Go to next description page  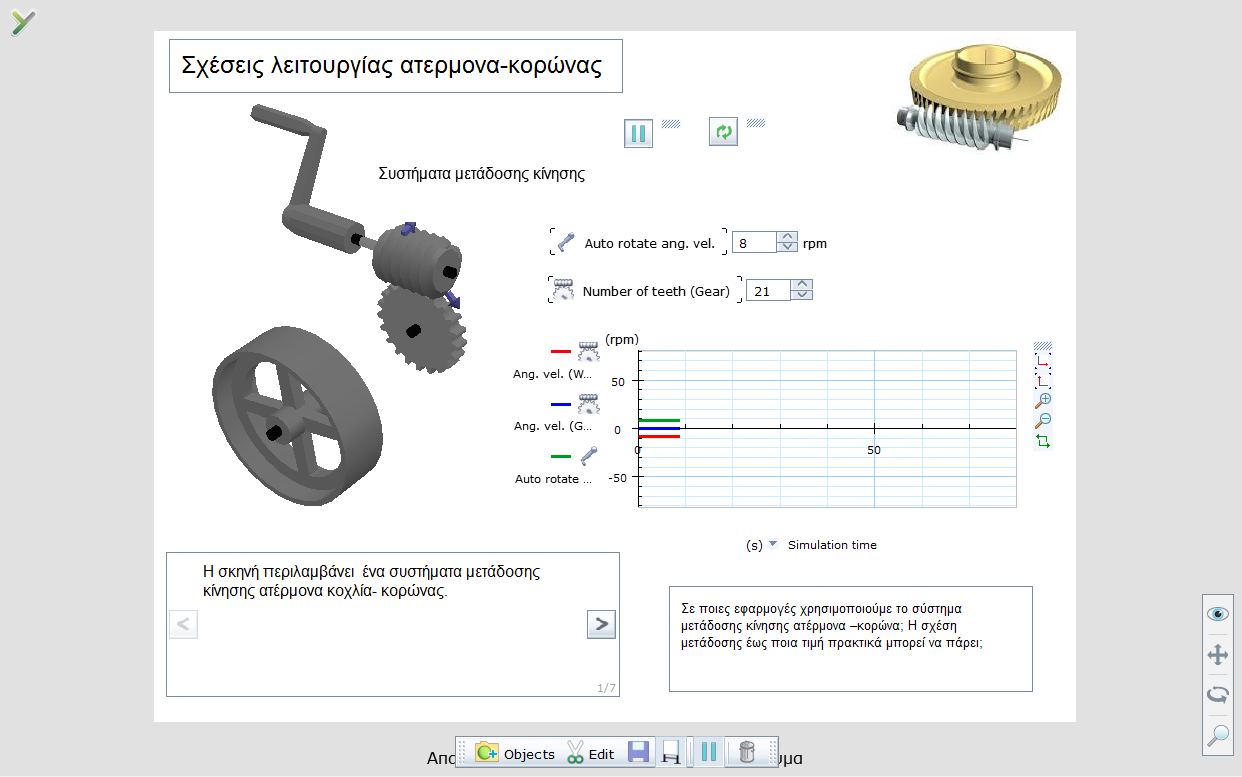(x=600, y=624)
